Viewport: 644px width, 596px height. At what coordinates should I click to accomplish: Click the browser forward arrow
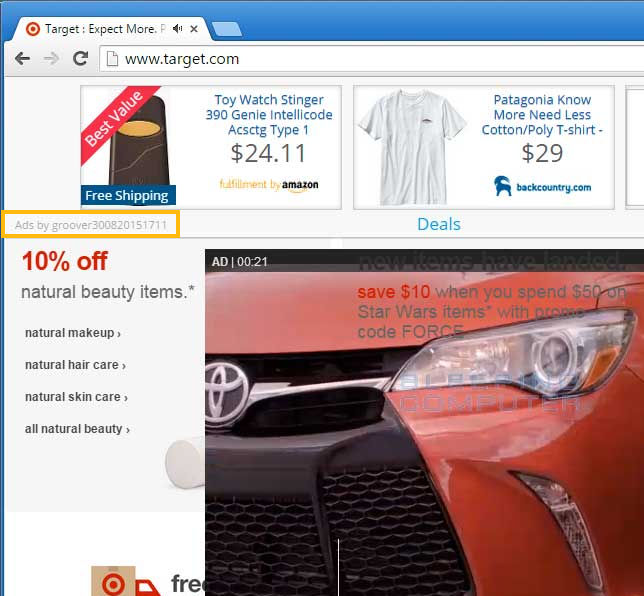51,59
